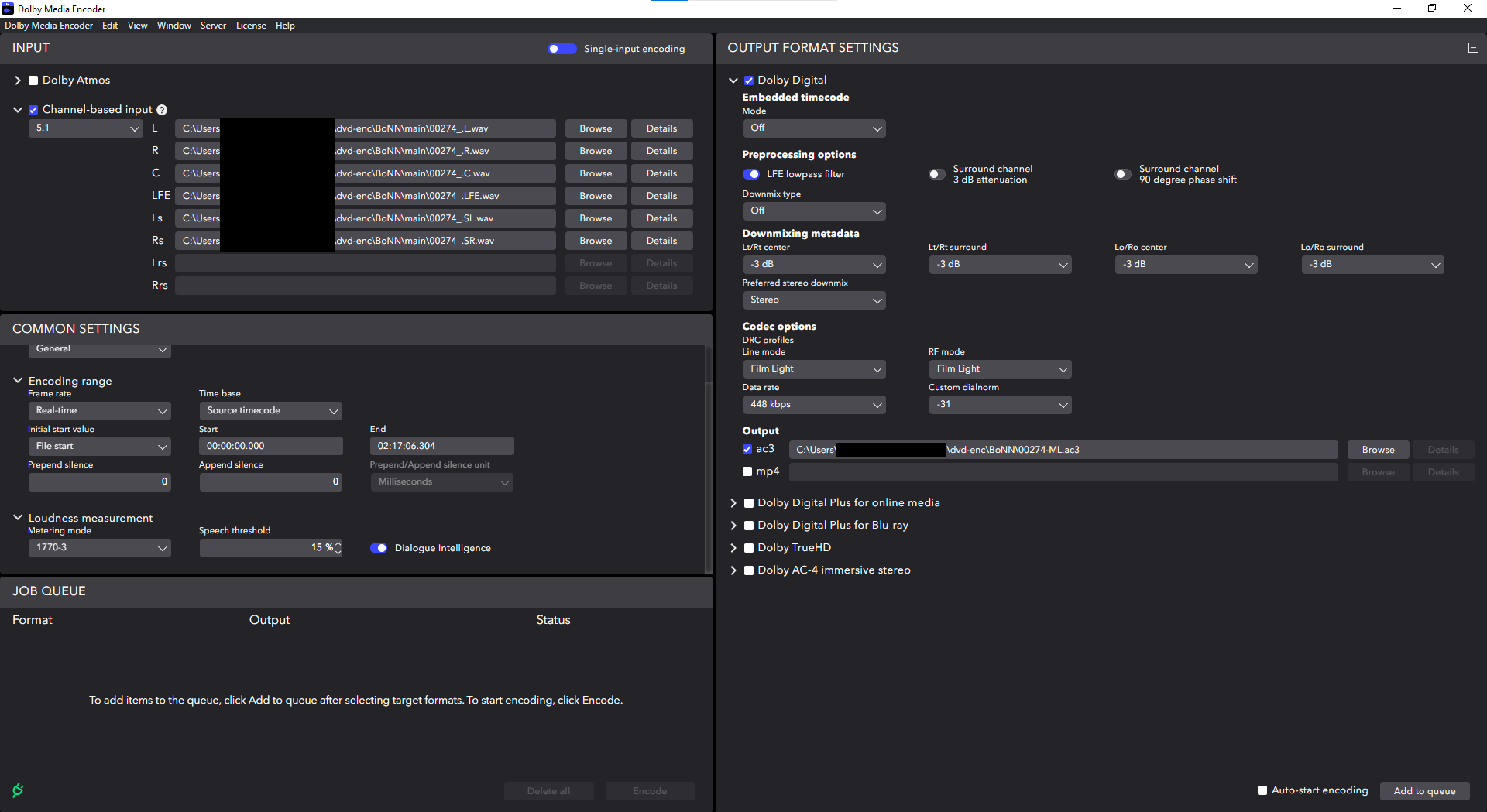This screenshot has width=1487, height=812.
Task: Open the Downmix type dropdown
Action: coord(814,211)
